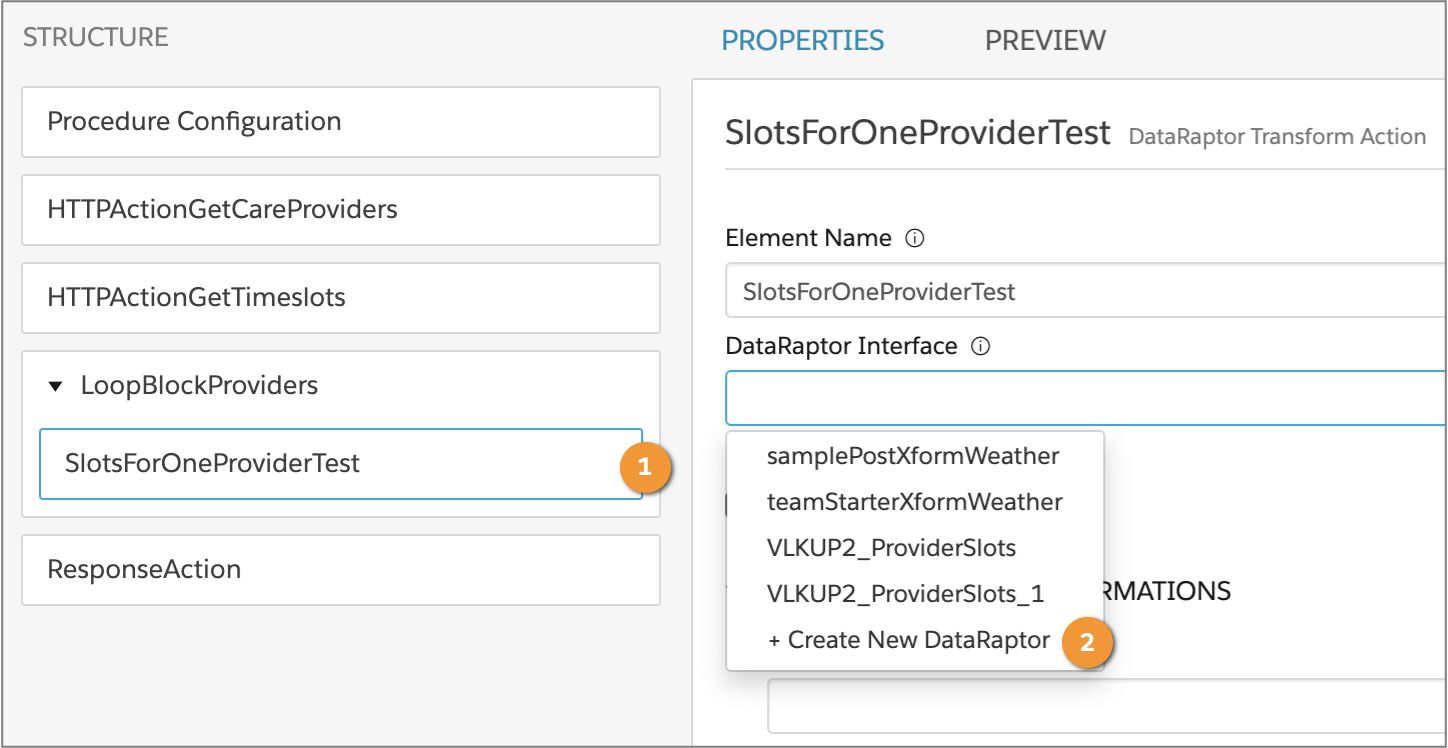Image resolution: width=1448 pixels, height=748 pixels.
Task: Select VLKUP2_ProviderSlots from the list
Action: [x=893, y=547]
